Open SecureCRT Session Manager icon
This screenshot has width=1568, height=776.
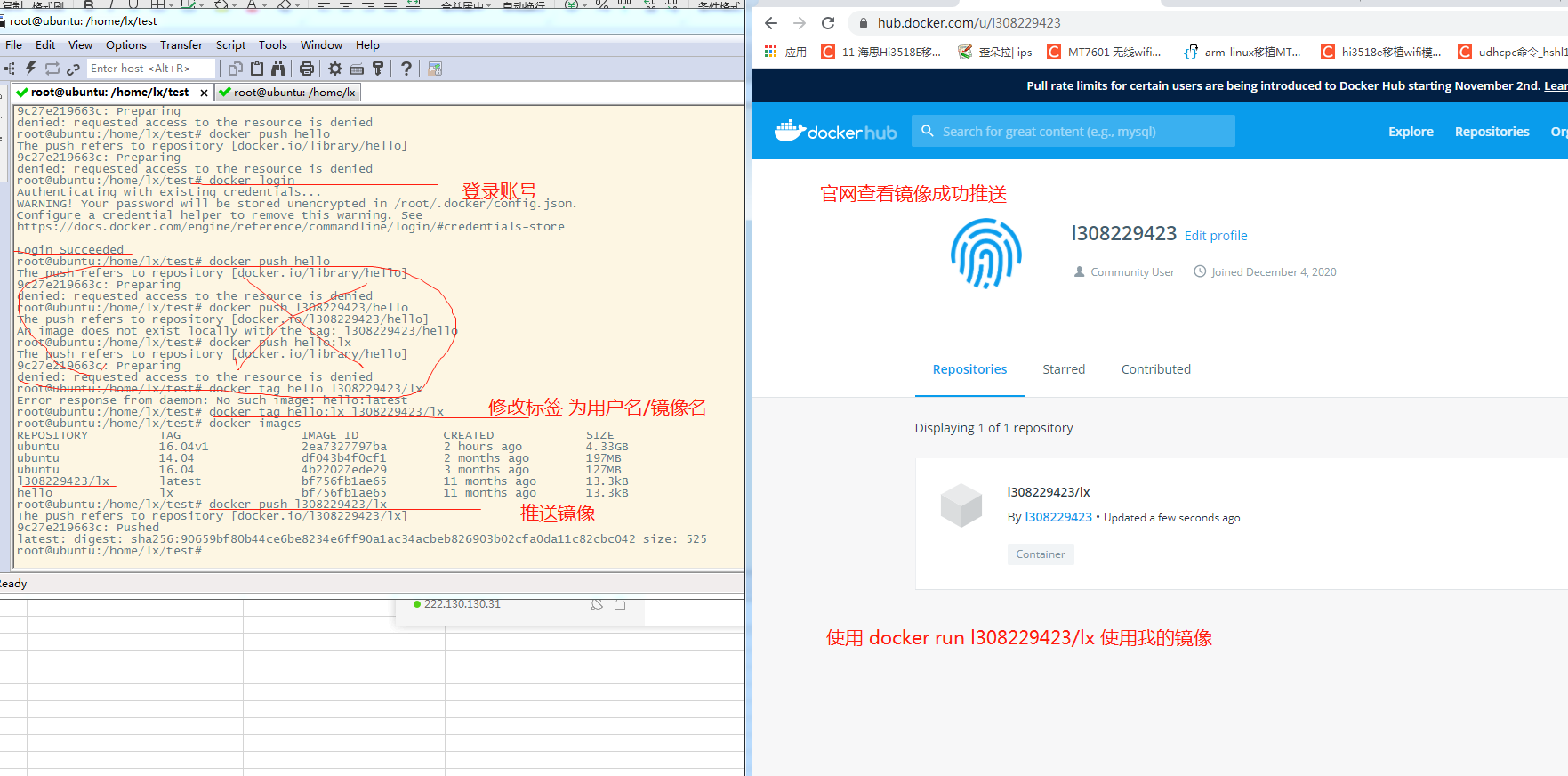pyautogui.click(x=10, y=69)
